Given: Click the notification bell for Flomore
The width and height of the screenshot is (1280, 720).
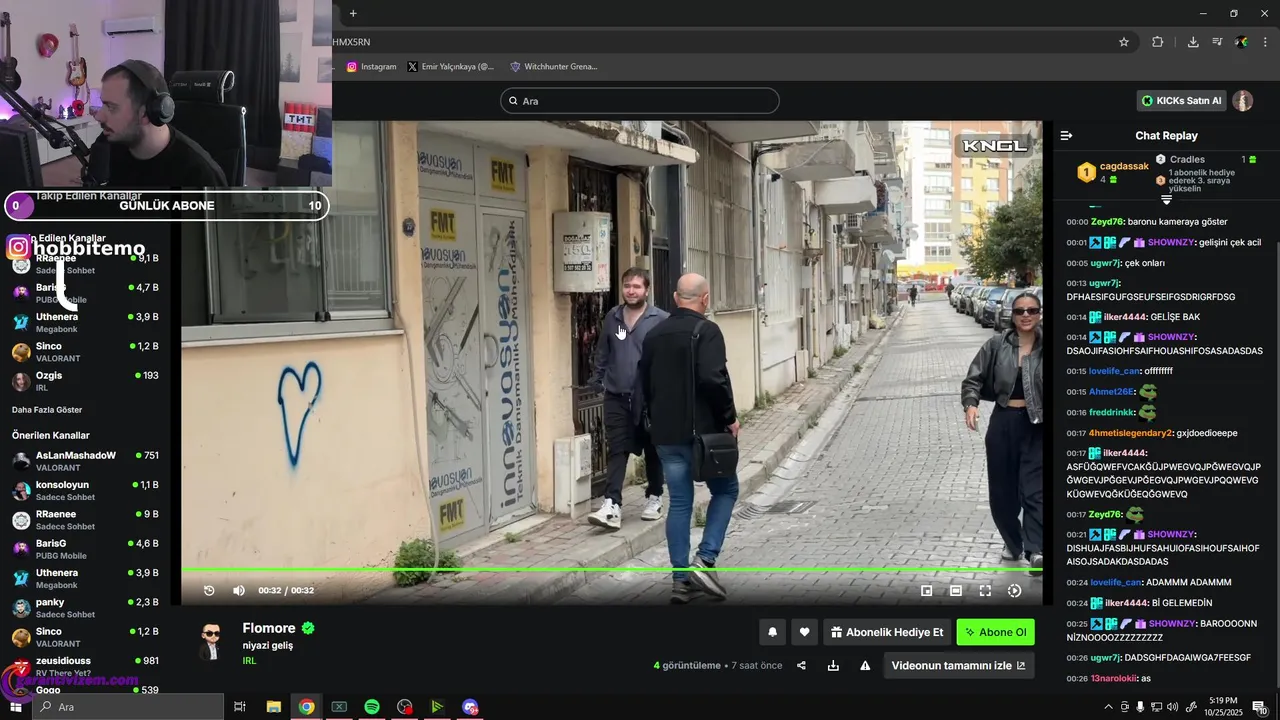Looking at the screenshot, I should click(772, 632).
